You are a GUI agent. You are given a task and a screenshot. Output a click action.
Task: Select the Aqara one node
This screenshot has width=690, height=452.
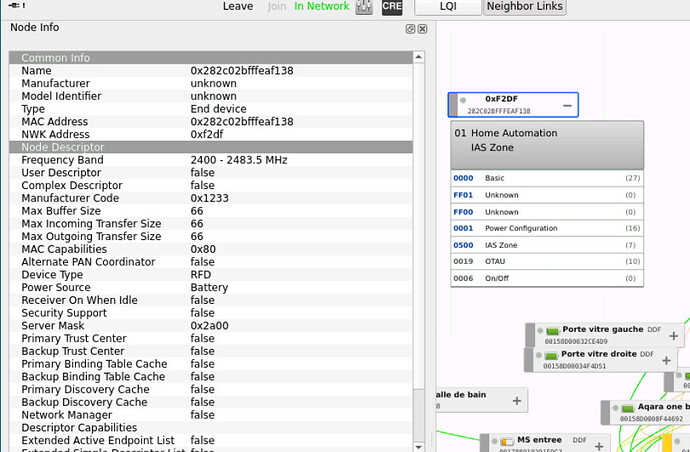coord(646,412)
